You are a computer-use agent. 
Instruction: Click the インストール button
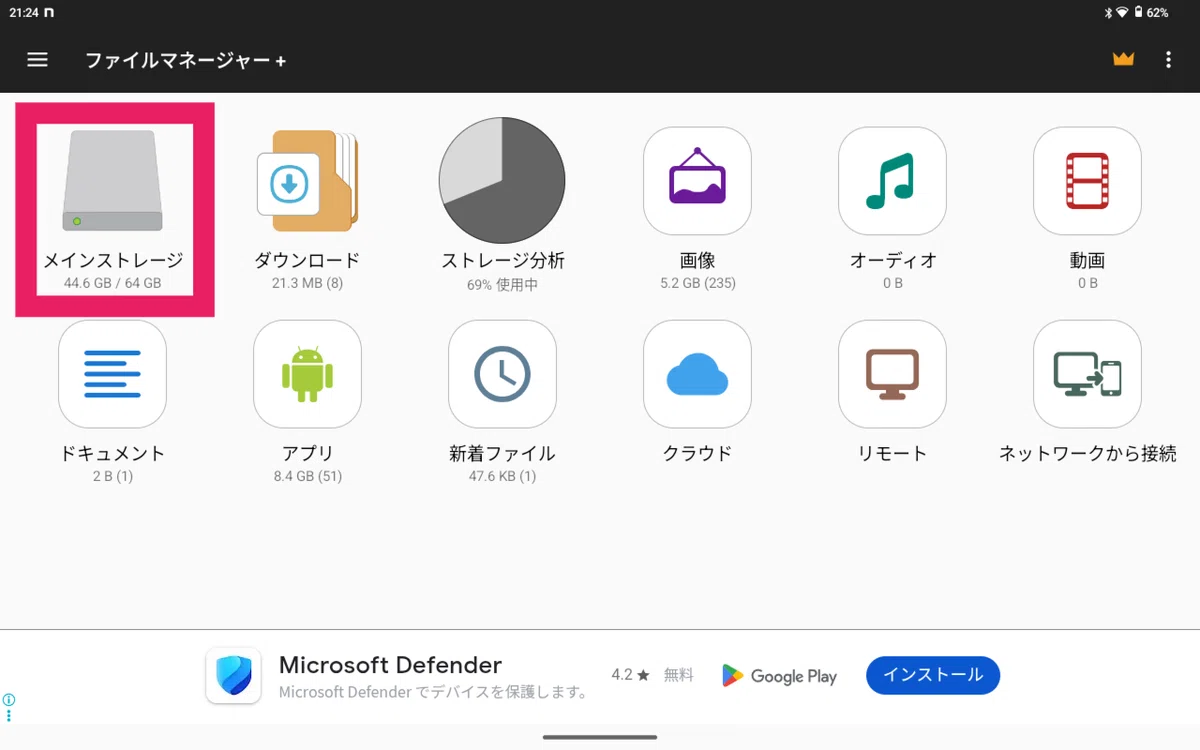point(933,676)
